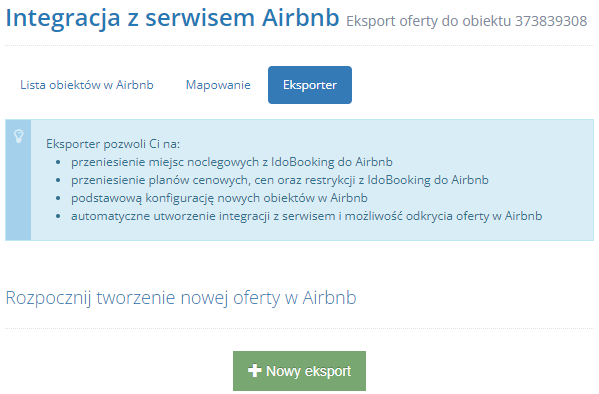Viewport: 599px width, 394px height.
Task: Click the lightbulb hint icon
Action: click(x=19, y=136)
